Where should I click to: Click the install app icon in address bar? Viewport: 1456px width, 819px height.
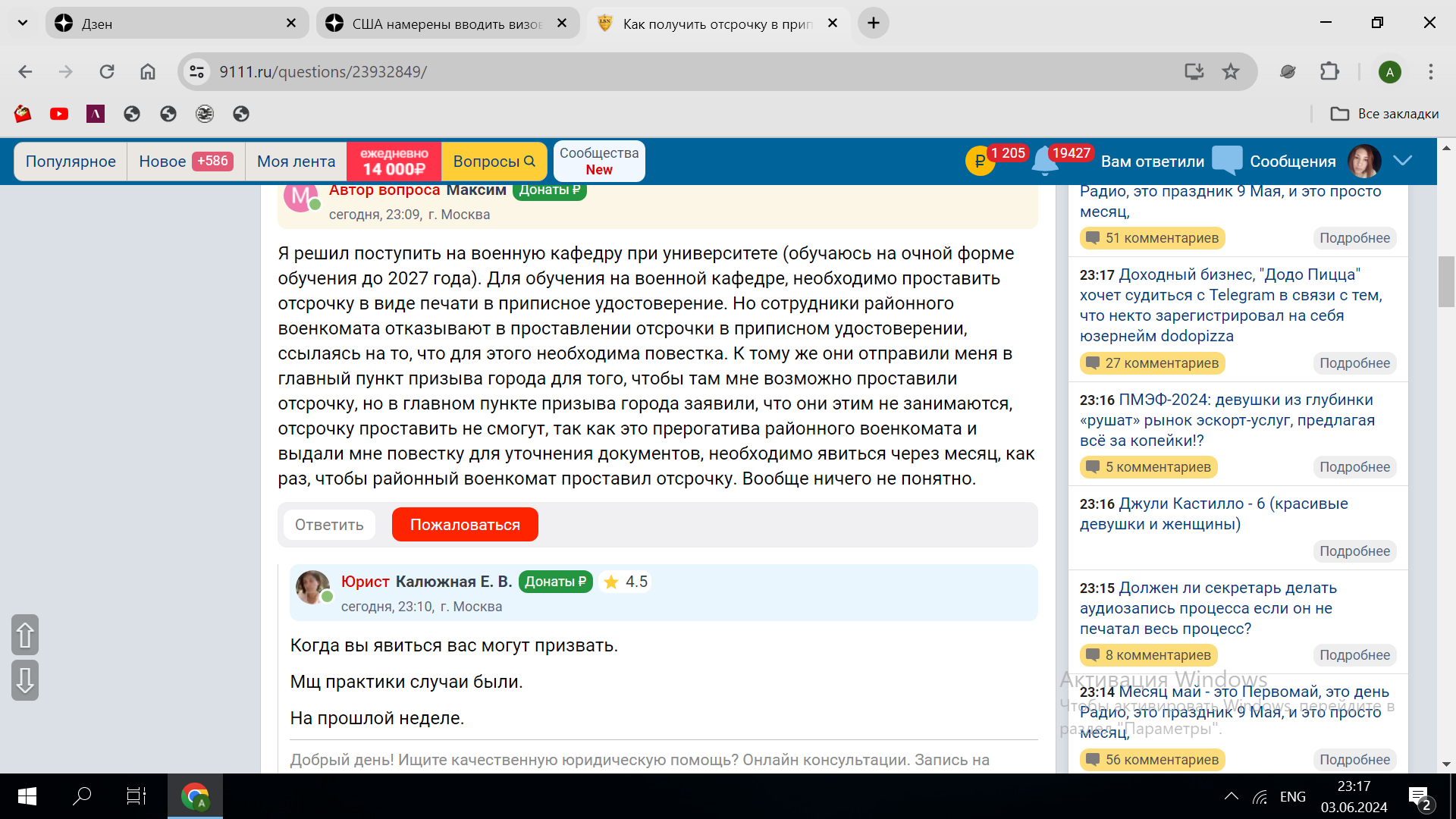tap(1194, 72)
